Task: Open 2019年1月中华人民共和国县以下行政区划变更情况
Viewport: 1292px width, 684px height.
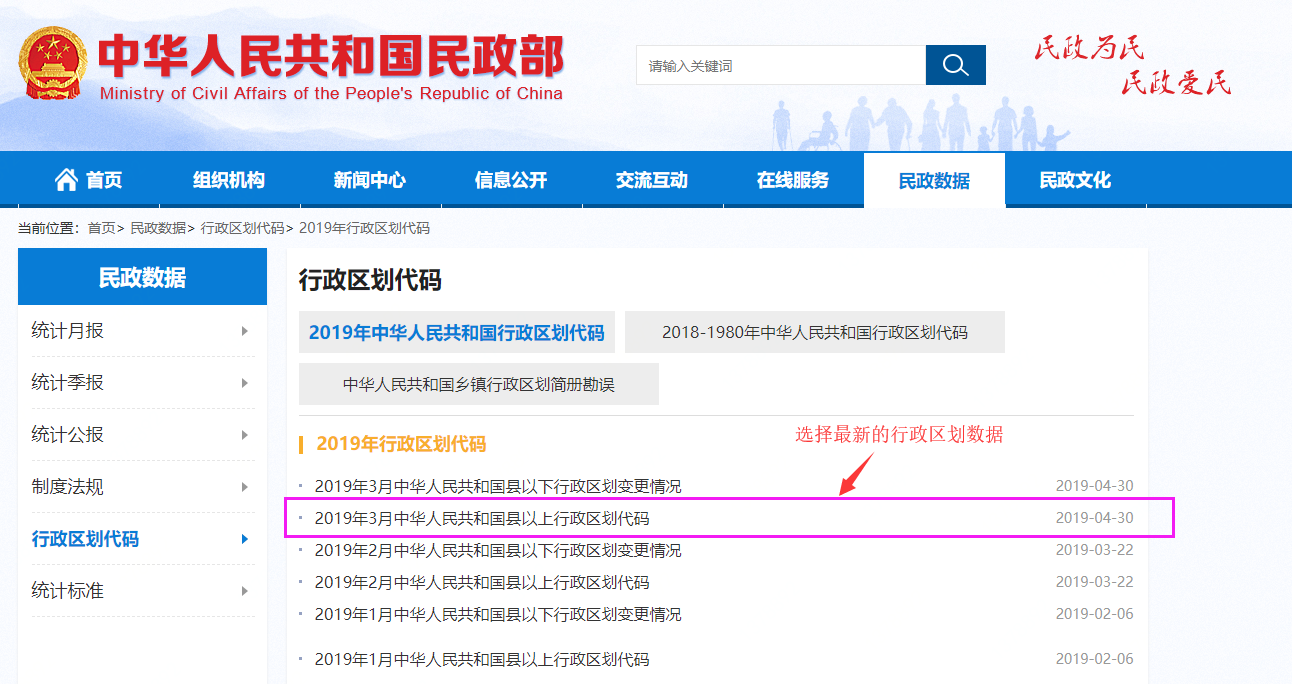Action: [x=498, y=615]
